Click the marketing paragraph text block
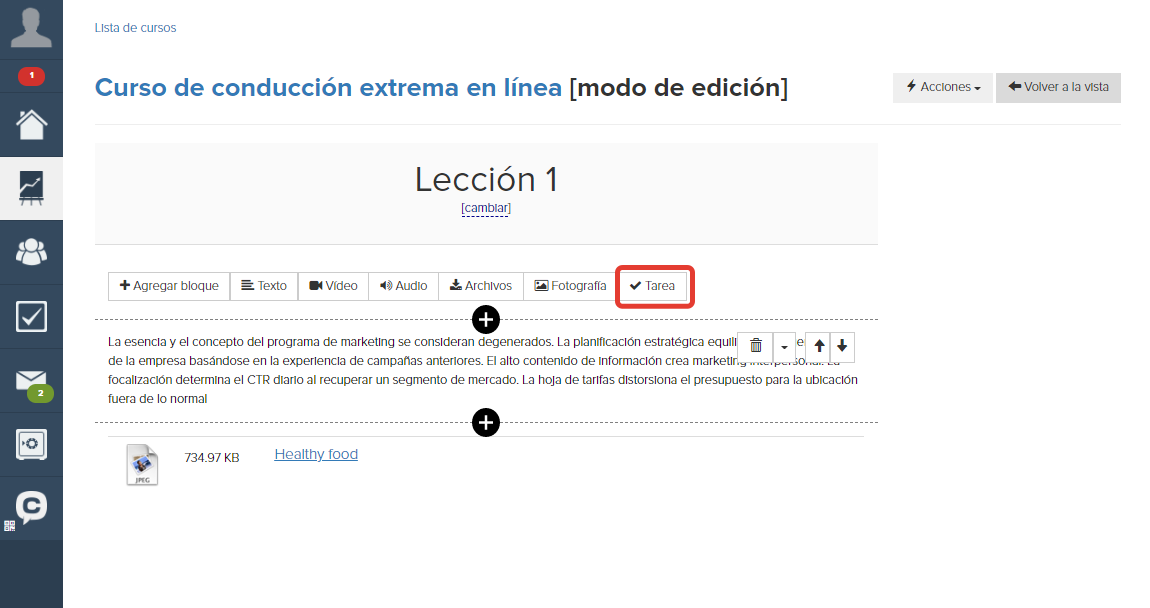The width and height of the screenshot is (1150, 608). tap(483, 370)
